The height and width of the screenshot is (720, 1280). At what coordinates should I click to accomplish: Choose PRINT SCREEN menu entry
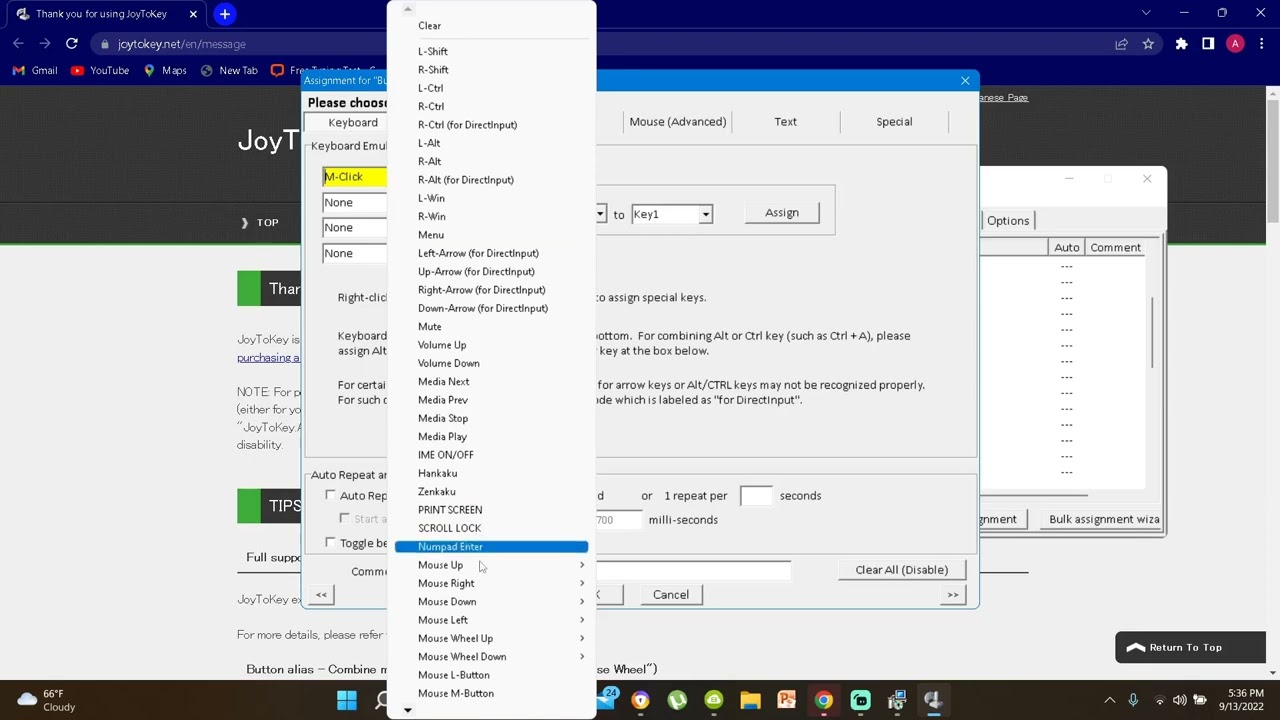[x=491, y=510]
